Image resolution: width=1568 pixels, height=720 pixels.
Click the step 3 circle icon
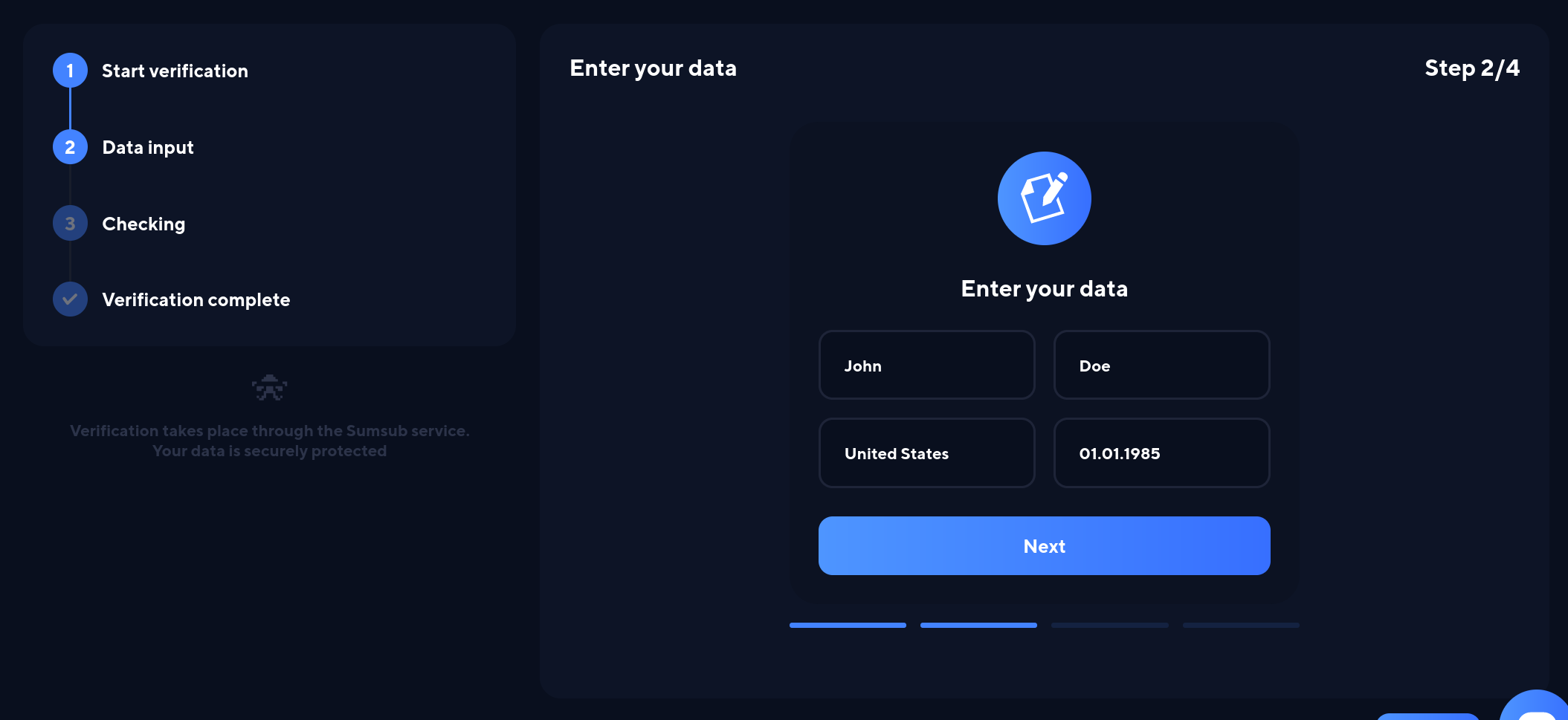(x=70, y=224)
